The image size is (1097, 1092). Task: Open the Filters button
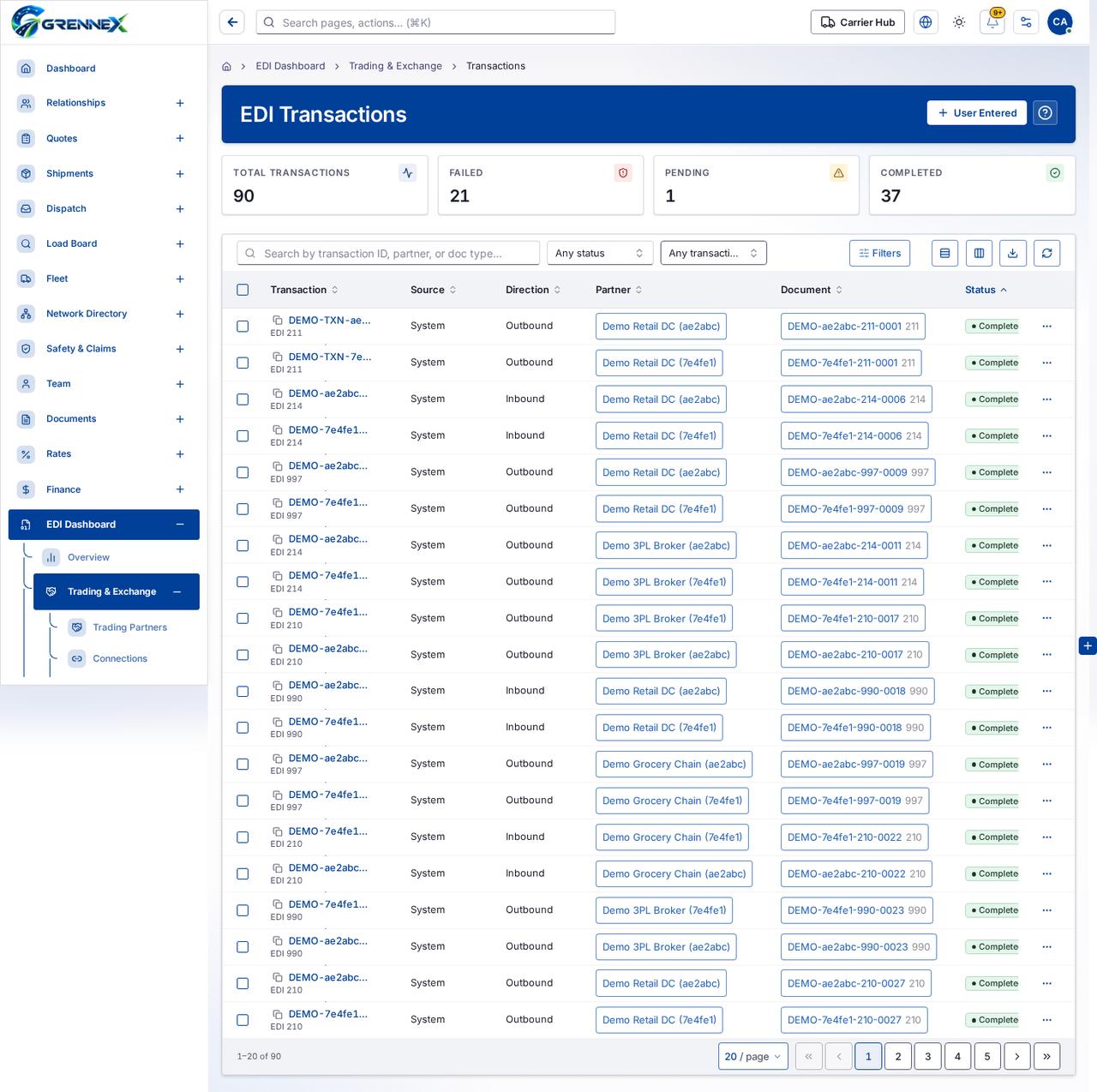pos(880,253)
